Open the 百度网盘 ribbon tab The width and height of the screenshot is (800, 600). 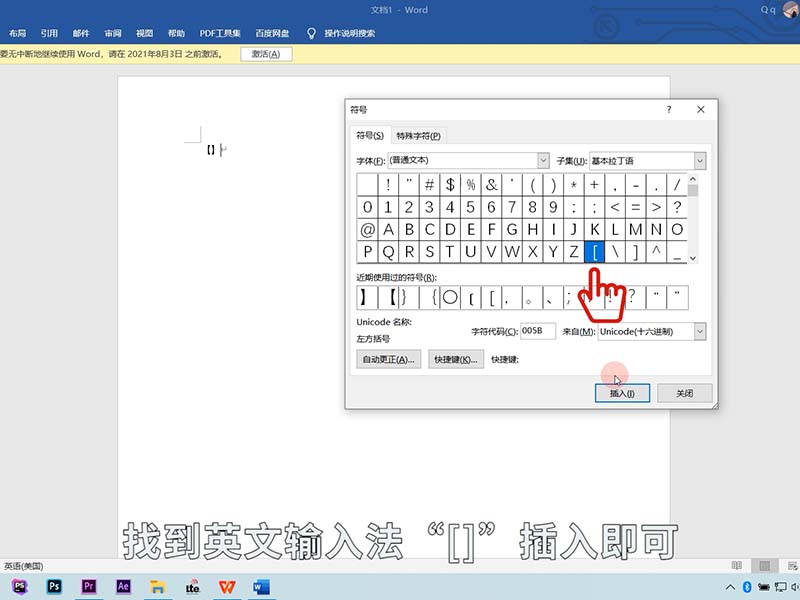[x=272, y=34]
